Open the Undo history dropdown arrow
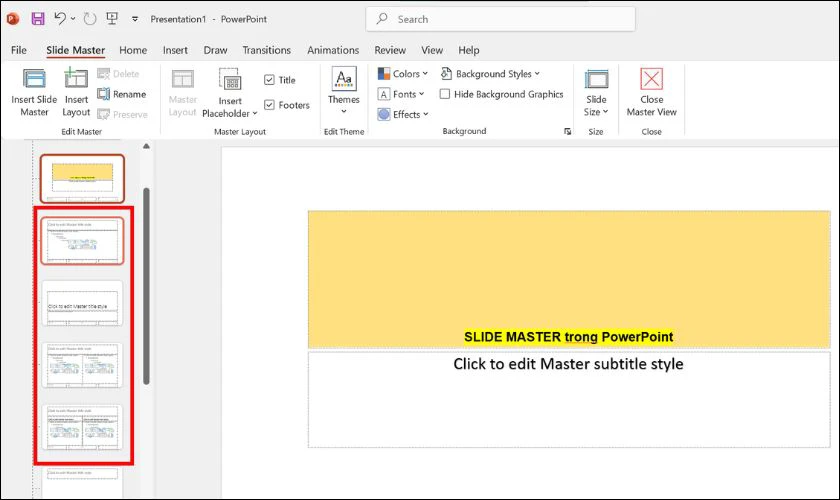The height and width of the screenshot is (500, 840). pos(73,19)
